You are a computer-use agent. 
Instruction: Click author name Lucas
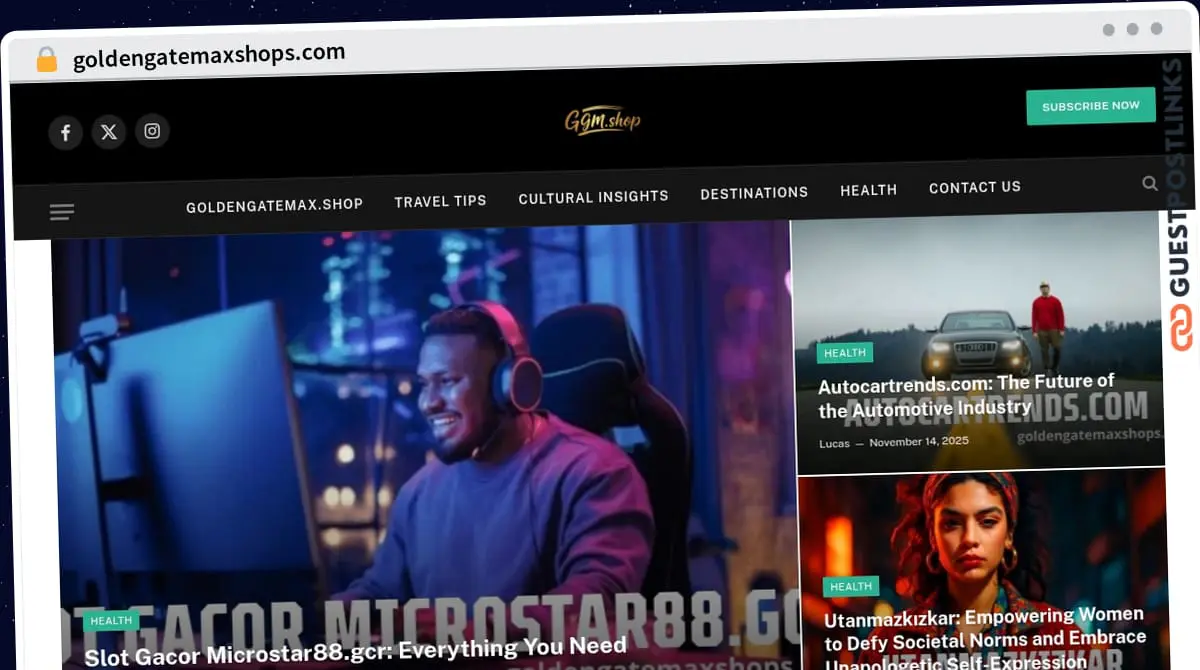pos(834,444)
